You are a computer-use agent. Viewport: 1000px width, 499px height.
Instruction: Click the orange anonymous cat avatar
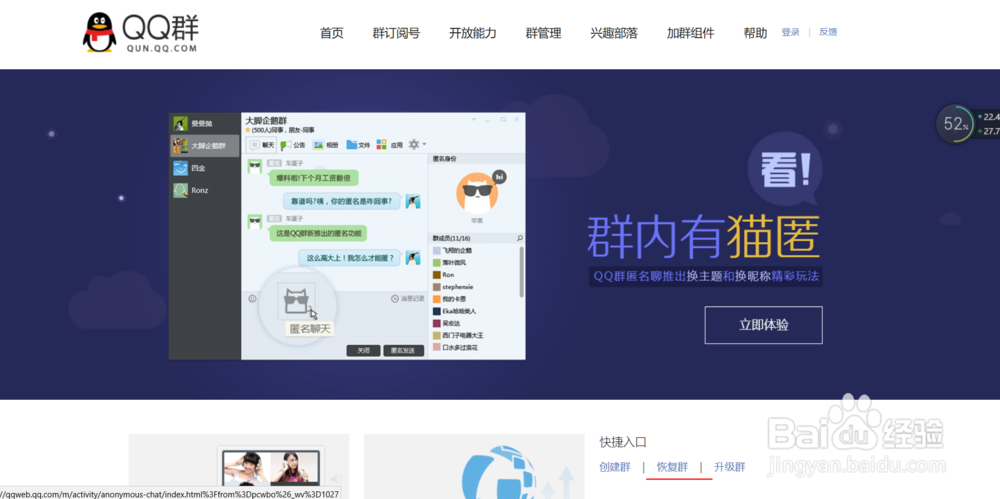477,193
